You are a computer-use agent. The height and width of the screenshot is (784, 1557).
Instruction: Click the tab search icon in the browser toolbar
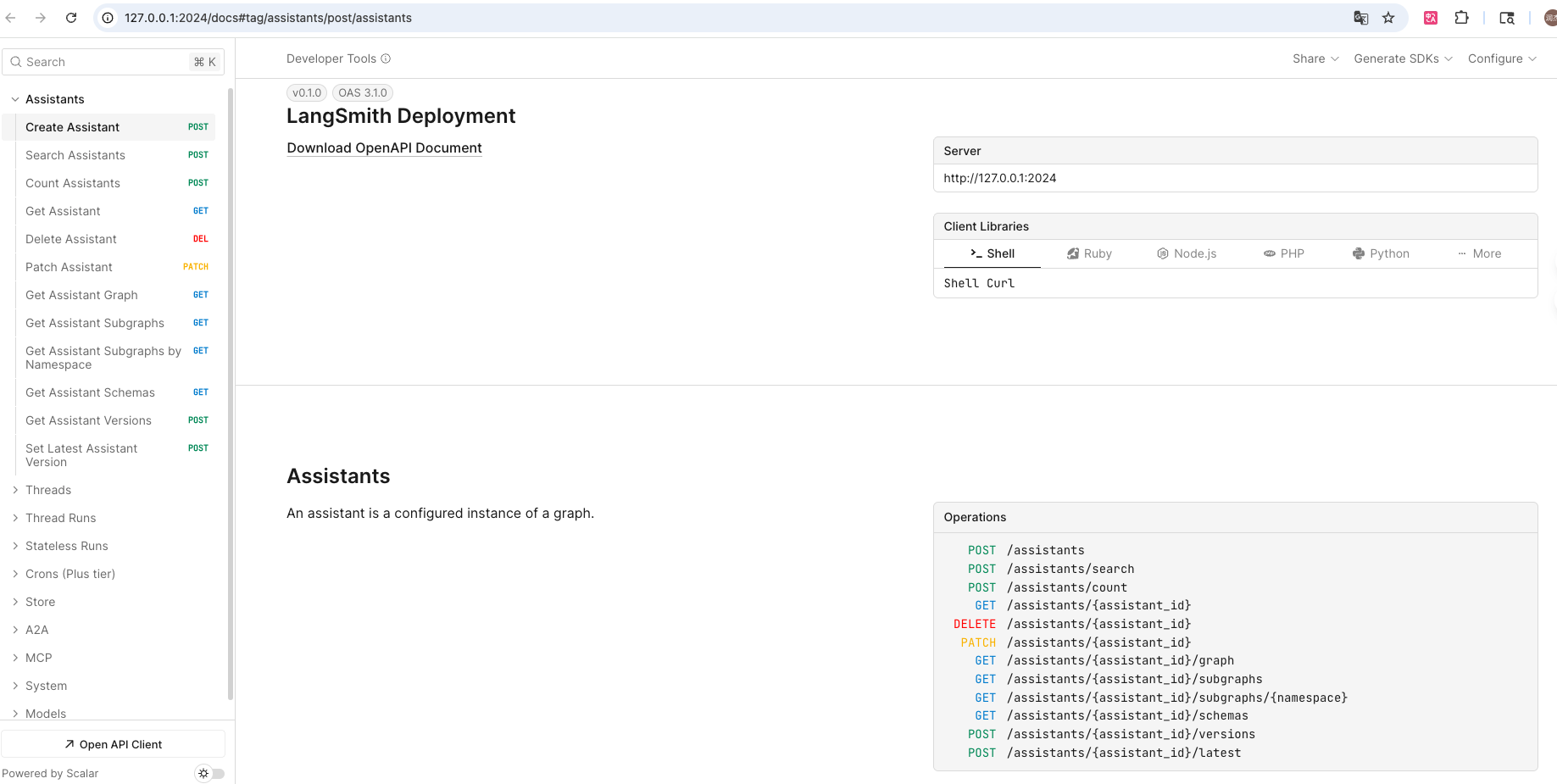pyautogui.click(x=1507, y=18)
